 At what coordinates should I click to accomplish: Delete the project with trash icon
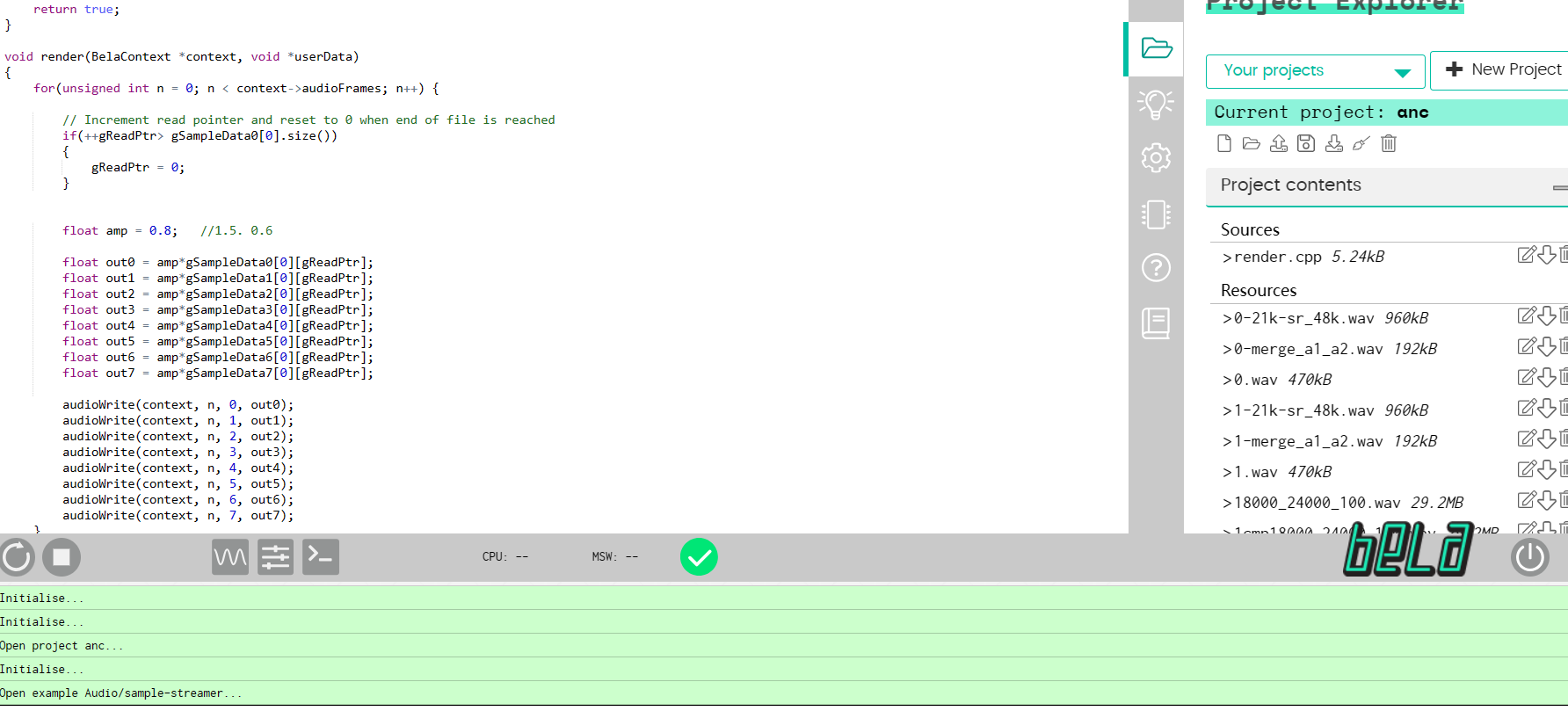pyautogui.click(x=1389, y=143)
